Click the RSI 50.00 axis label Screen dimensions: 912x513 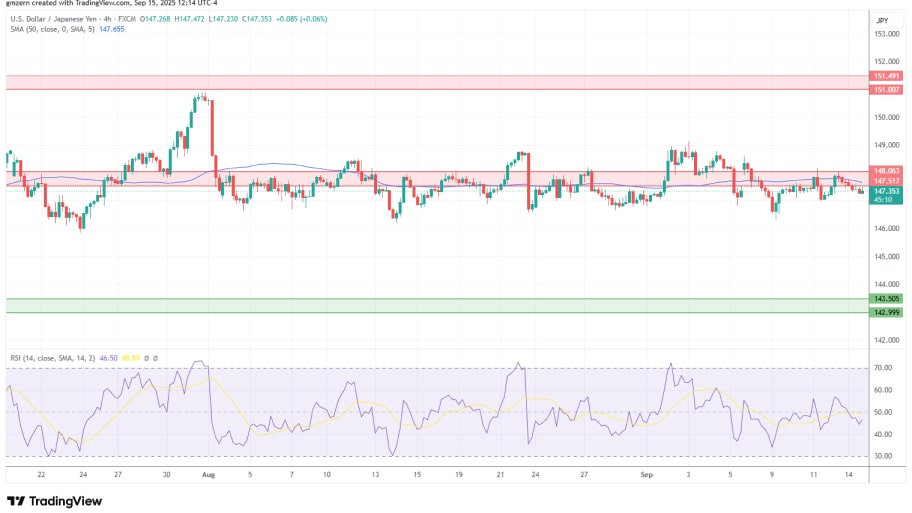point(882,412)
